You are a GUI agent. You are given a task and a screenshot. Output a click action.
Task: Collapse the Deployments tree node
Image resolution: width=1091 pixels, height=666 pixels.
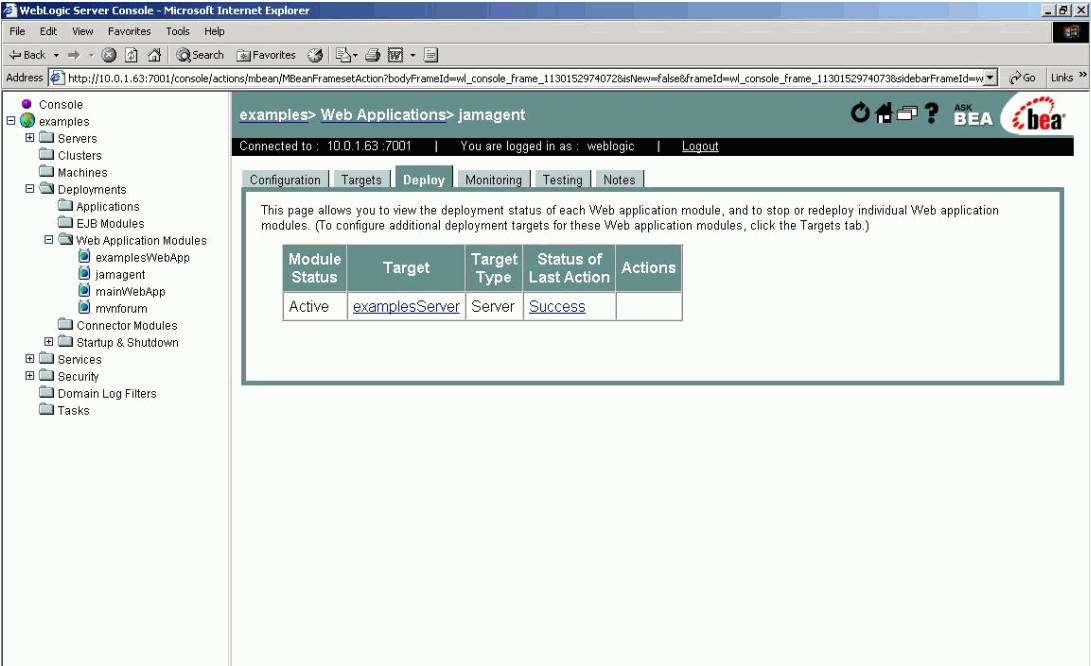point(30,189)
